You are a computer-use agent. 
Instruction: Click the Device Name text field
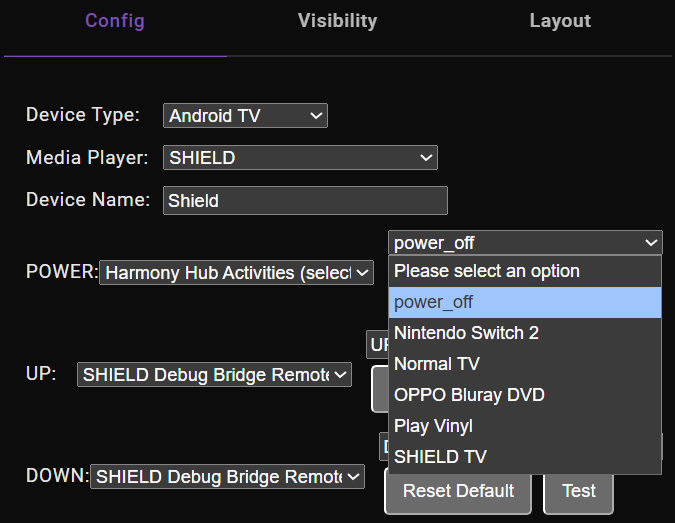click(x=305, y=200)
